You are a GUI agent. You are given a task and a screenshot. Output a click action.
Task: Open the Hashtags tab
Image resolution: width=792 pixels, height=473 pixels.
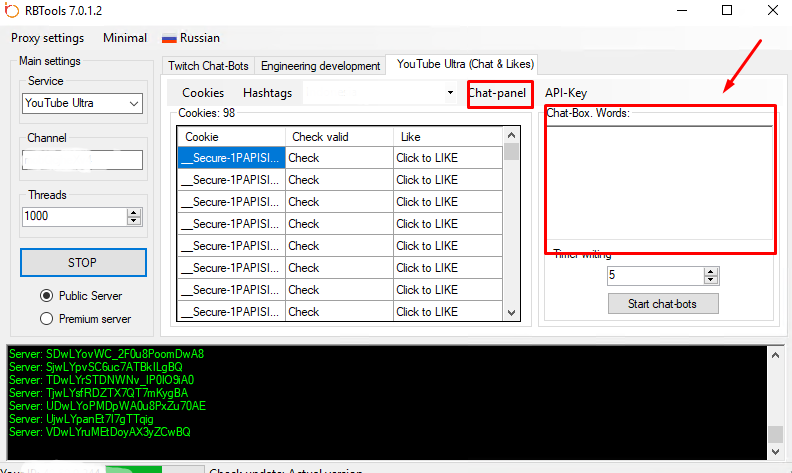tap(267, 93)
